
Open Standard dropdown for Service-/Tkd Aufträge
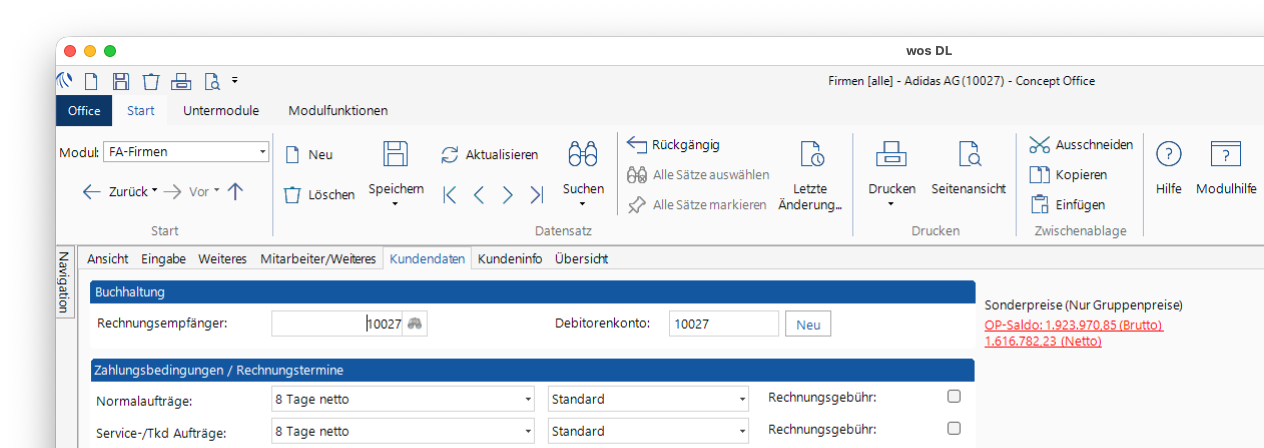click(x=742, y=432)
